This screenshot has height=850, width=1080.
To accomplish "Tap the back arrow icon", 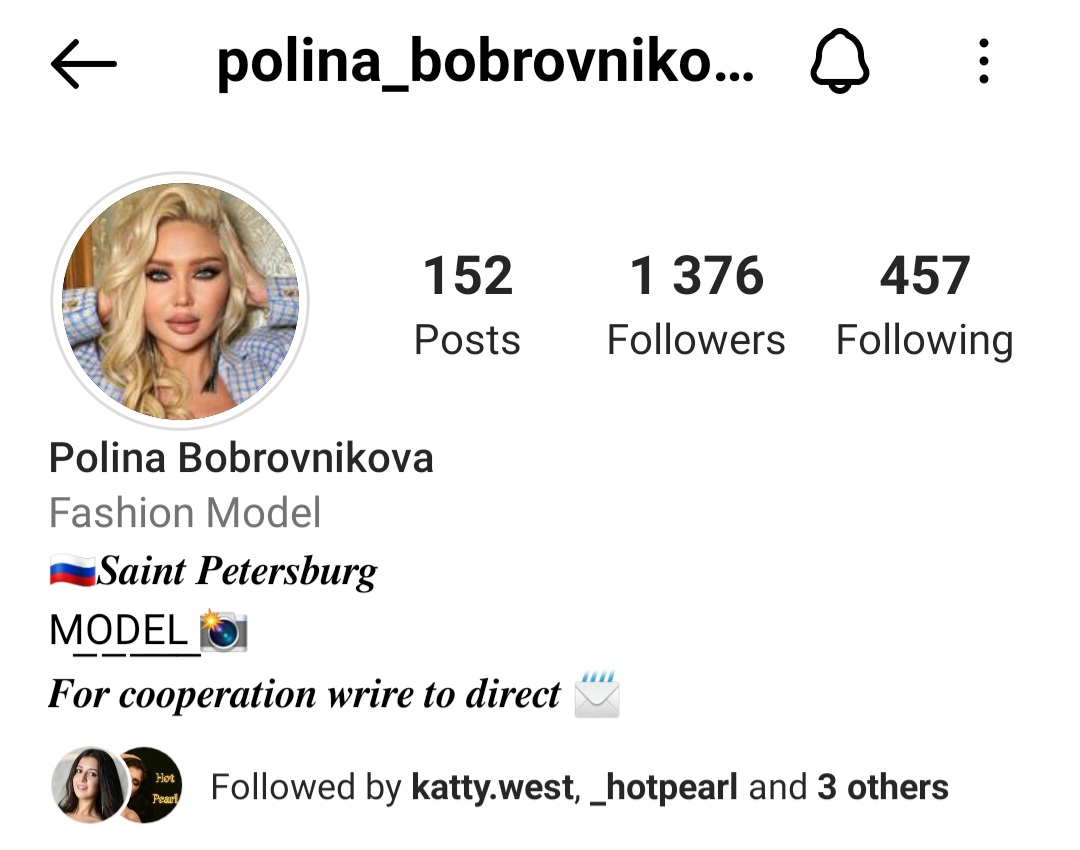I will click(x=83, y=63).
